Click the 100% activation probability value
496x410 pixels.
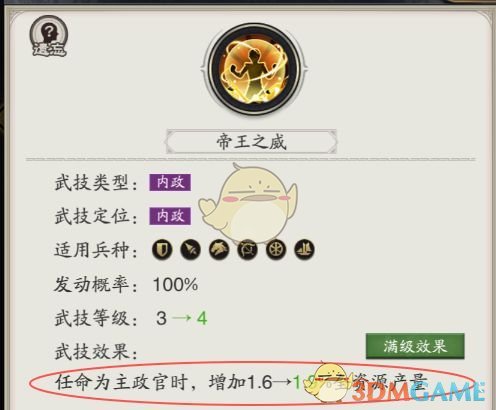coord(175,284)
